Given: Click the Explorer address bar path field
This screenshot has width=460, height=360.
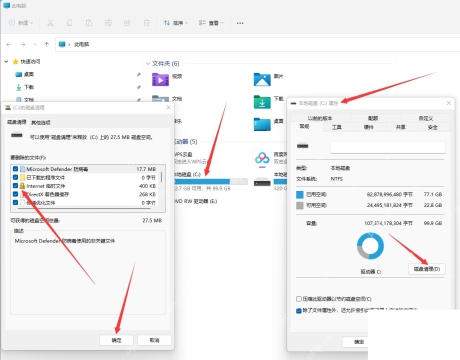Looking at the screenshot, I should 257,44.
